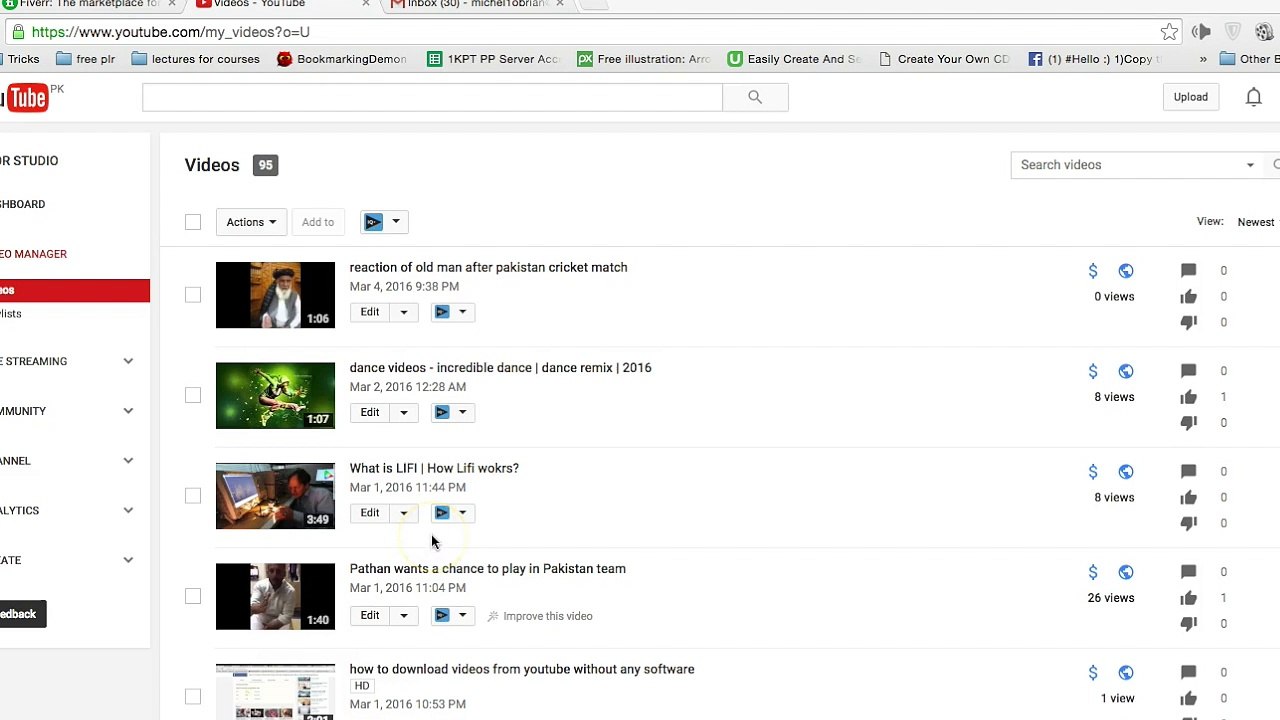Image resolution: width=1280 pixels, height=720 pixels.
Task: Click globe icon for download videos row
Action: tap(1126, 673)
